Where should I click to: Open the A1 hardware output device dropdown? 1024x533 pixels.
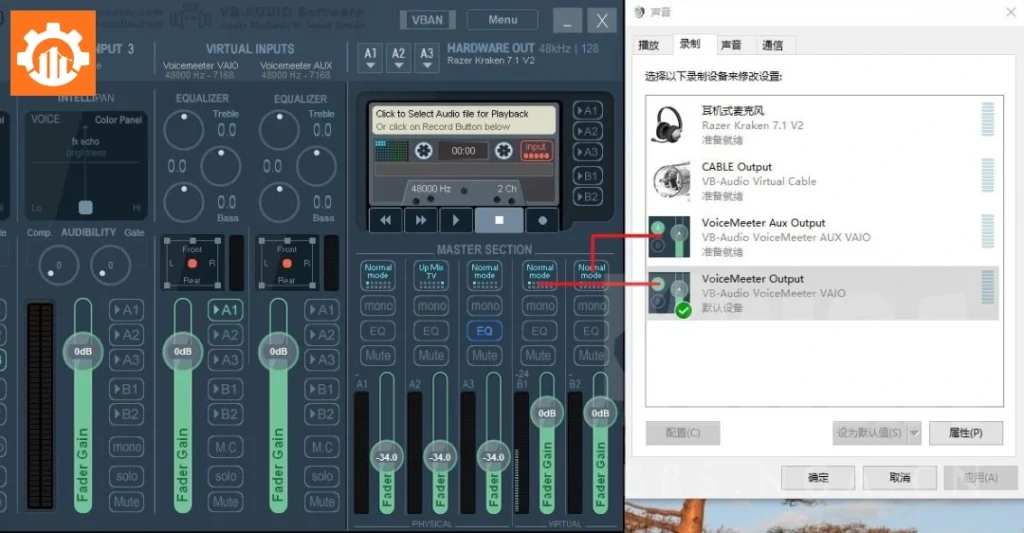370,58
